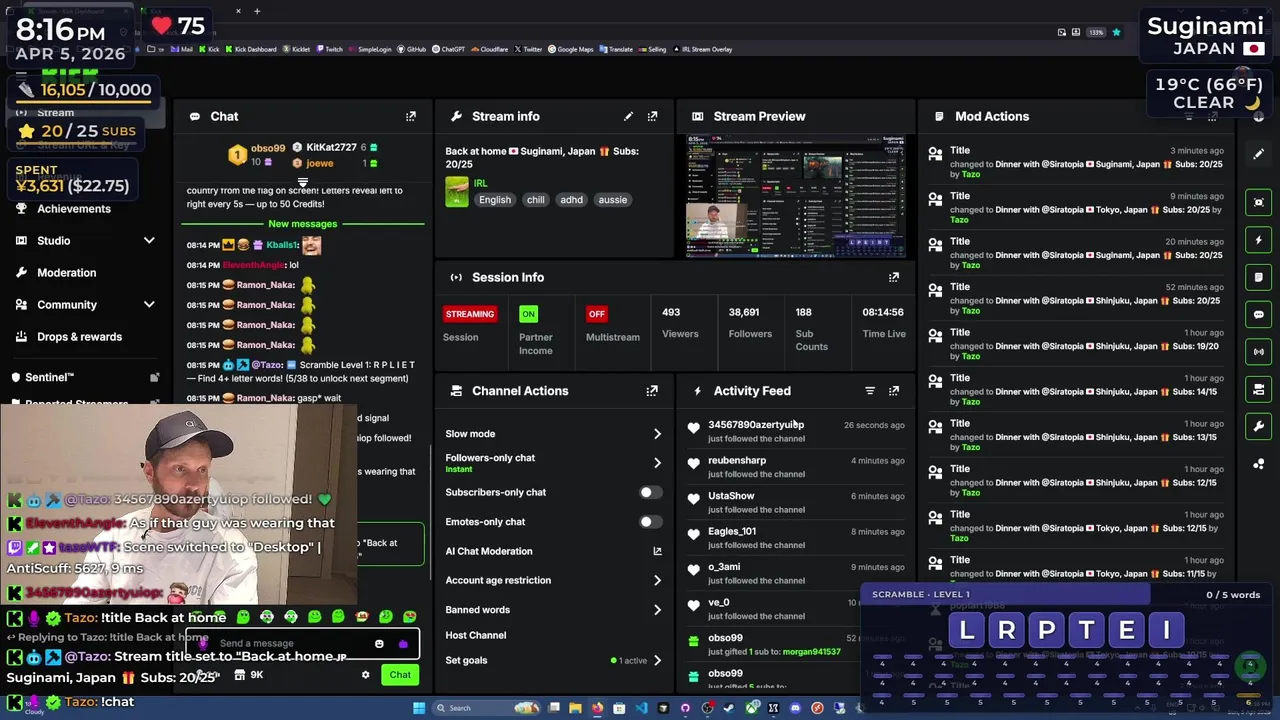
Task: Edit stream info with pencil icon
Action: (x=628, y=116)
